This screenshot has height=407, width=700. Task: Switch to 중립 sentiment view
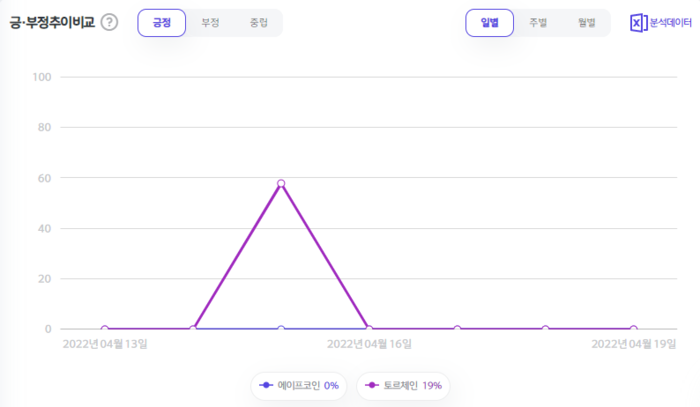[x=258, y=22]
